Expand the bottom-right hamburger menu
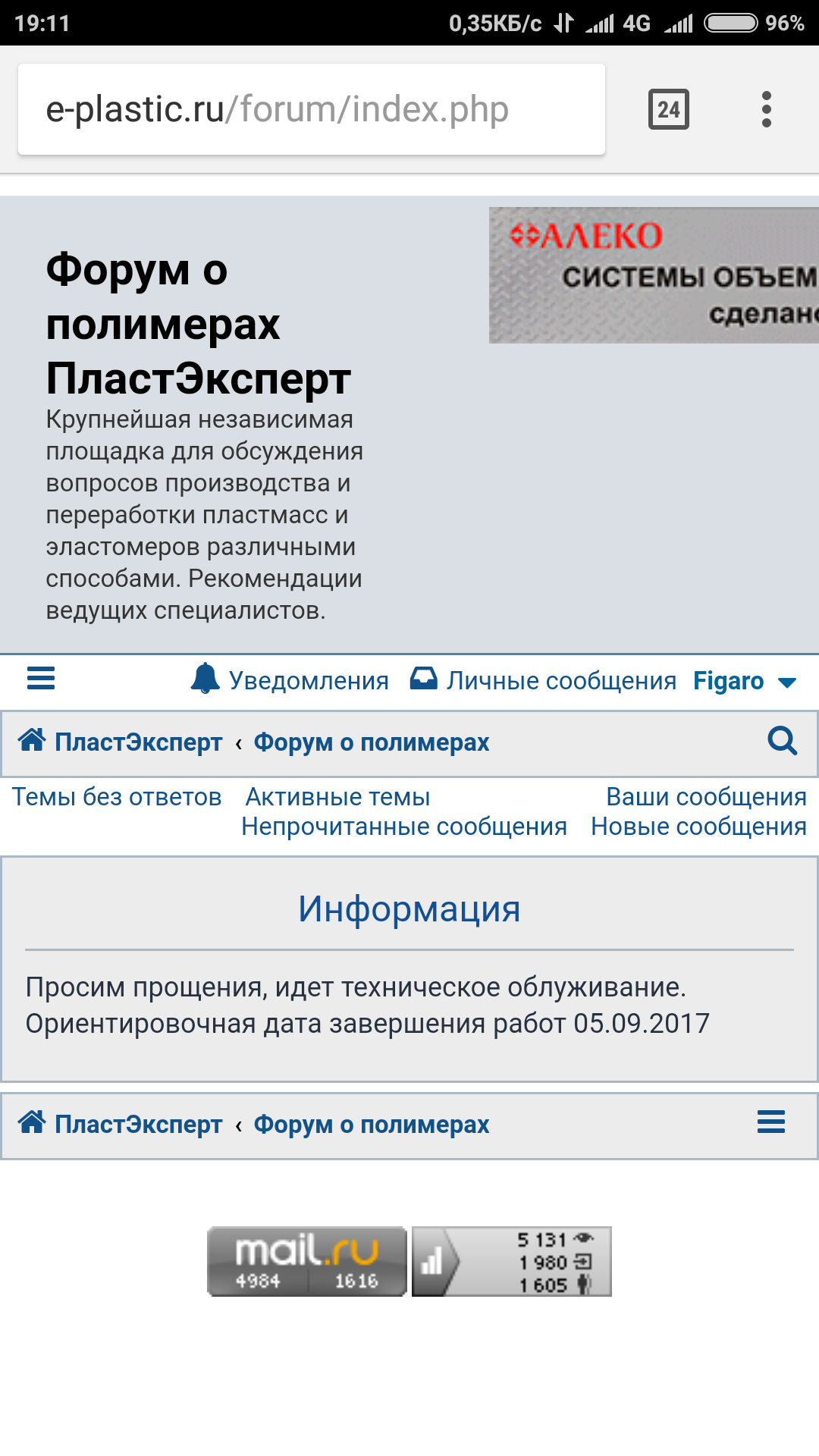The width and height of the screenshot is (819, 1456). click(770, 1122)
